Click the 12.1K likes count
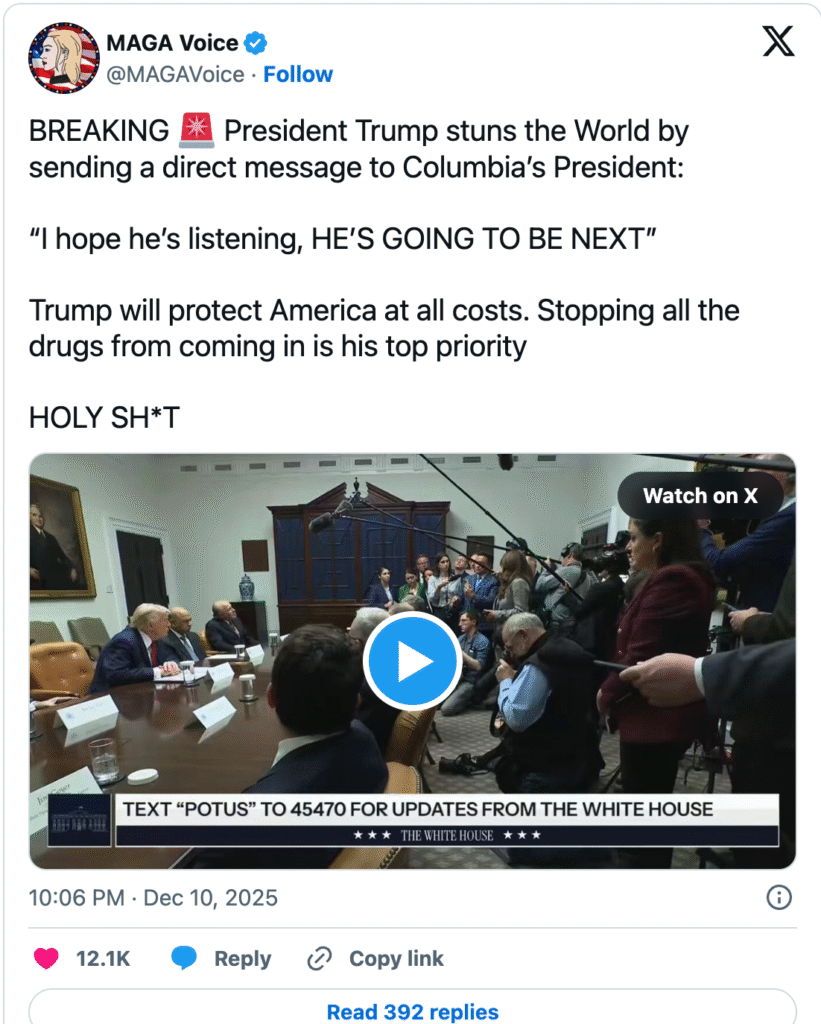The image size is (821, 1024). pyautogui.click(x=103, y=959)
